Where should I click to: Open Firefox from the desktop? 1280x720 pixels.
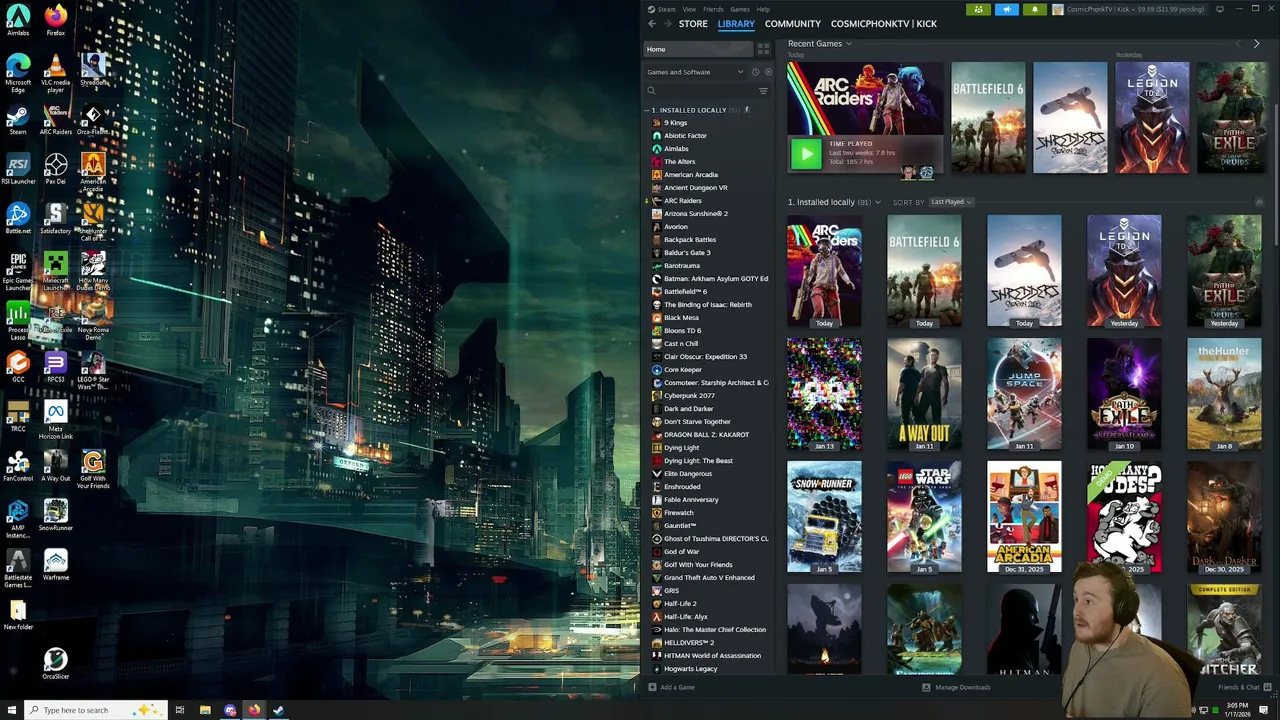pos(56,20)
